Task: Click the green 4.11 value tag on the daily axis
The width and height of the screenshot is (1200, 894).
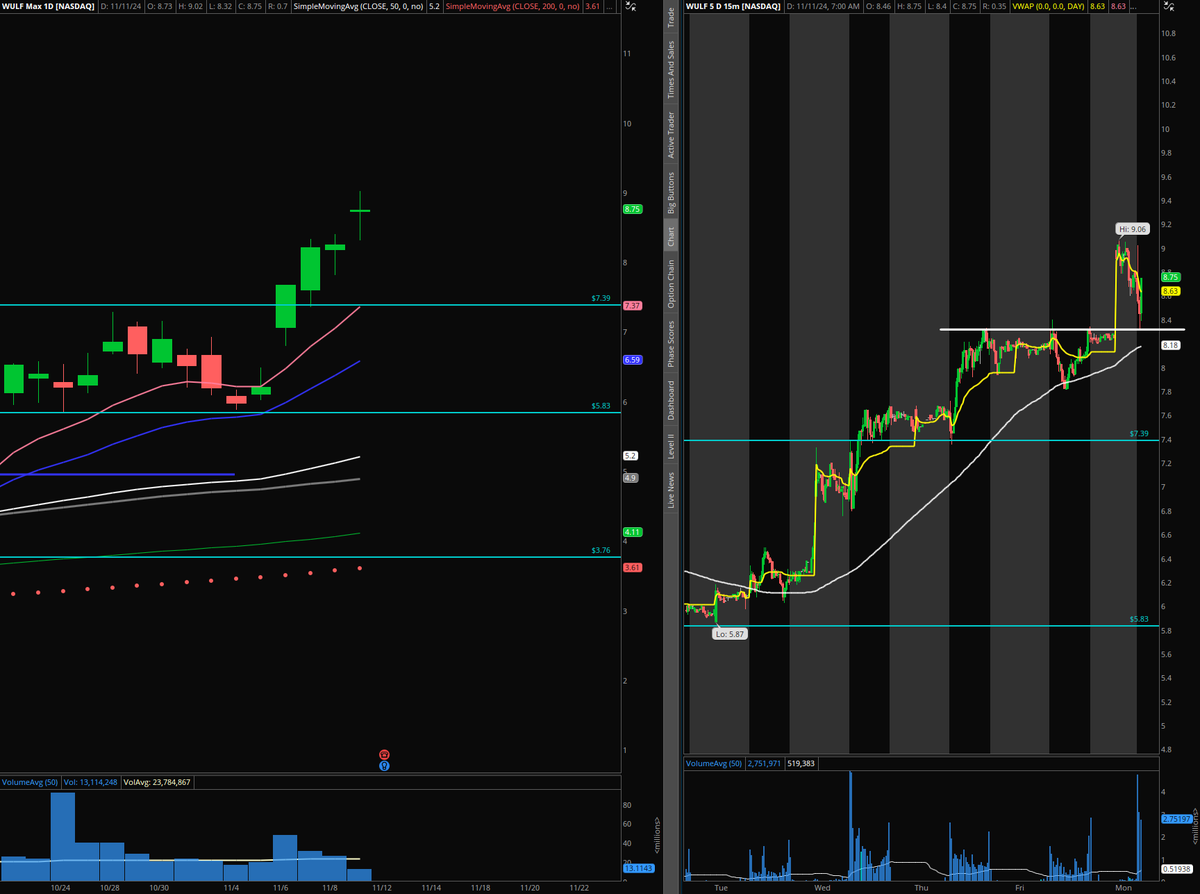Action: click(x=632, y=531)
